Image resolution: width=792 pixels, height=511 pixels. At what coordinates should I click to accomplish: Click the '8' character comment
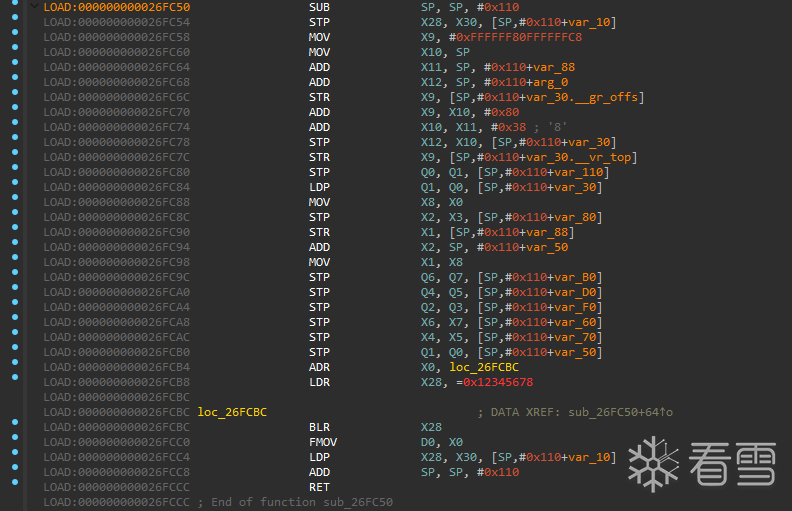click(557, 127)
